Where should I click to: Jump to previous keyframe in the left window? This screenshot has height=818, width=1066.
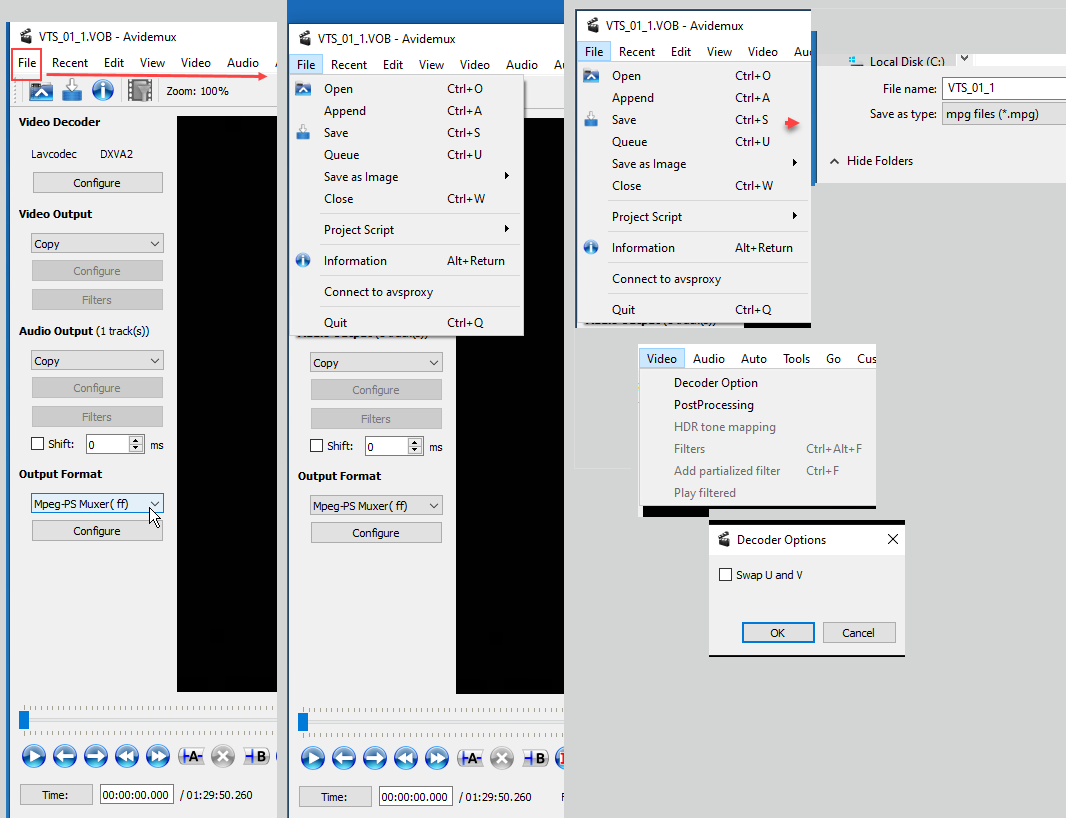pyautogui.click(x=126, y=756)
